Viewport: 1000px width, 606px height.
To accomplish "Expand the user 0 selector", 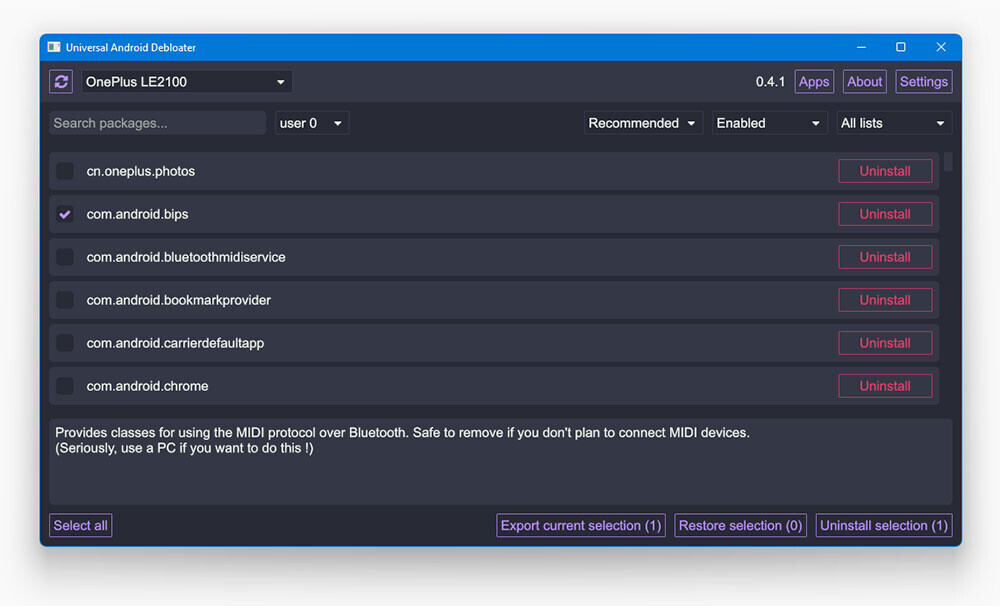I will 311,123.
